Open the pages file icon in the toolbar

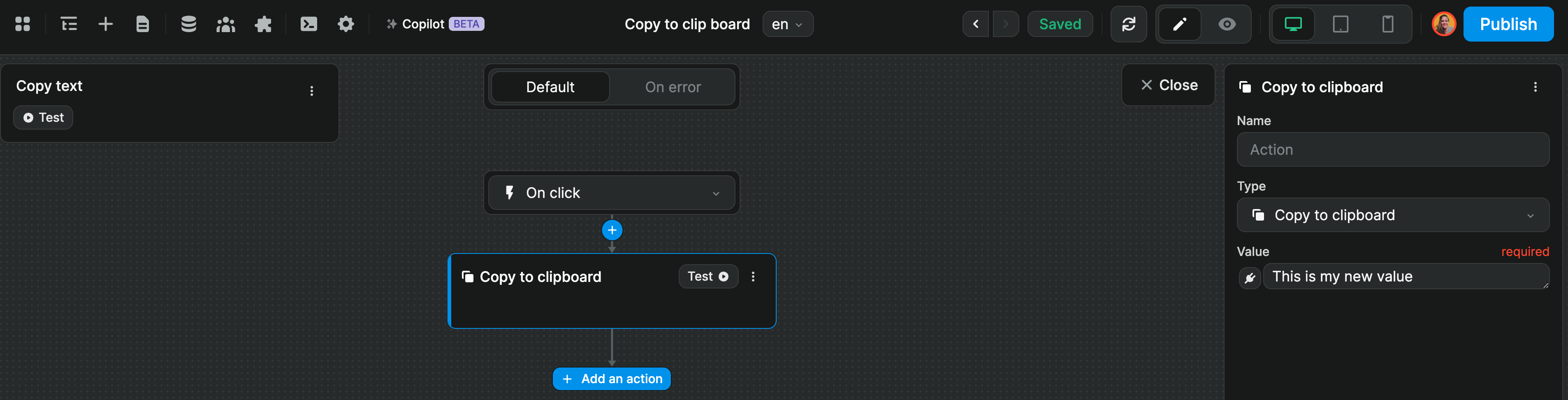pyautogui.click(x=143, y=24)
